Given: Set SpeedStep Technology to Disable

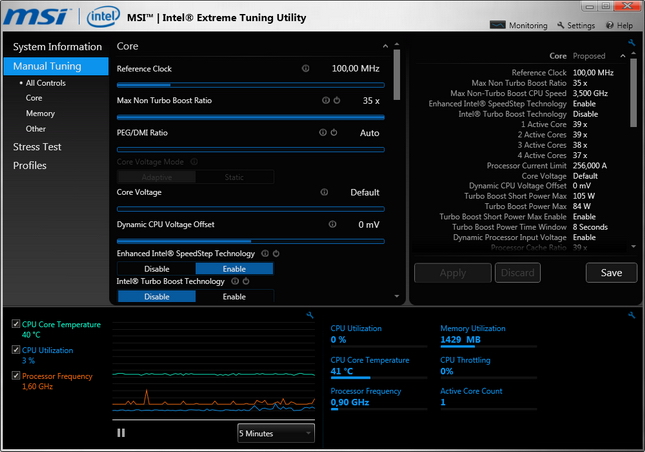Looking at the screenshot, I should (157, 269).
